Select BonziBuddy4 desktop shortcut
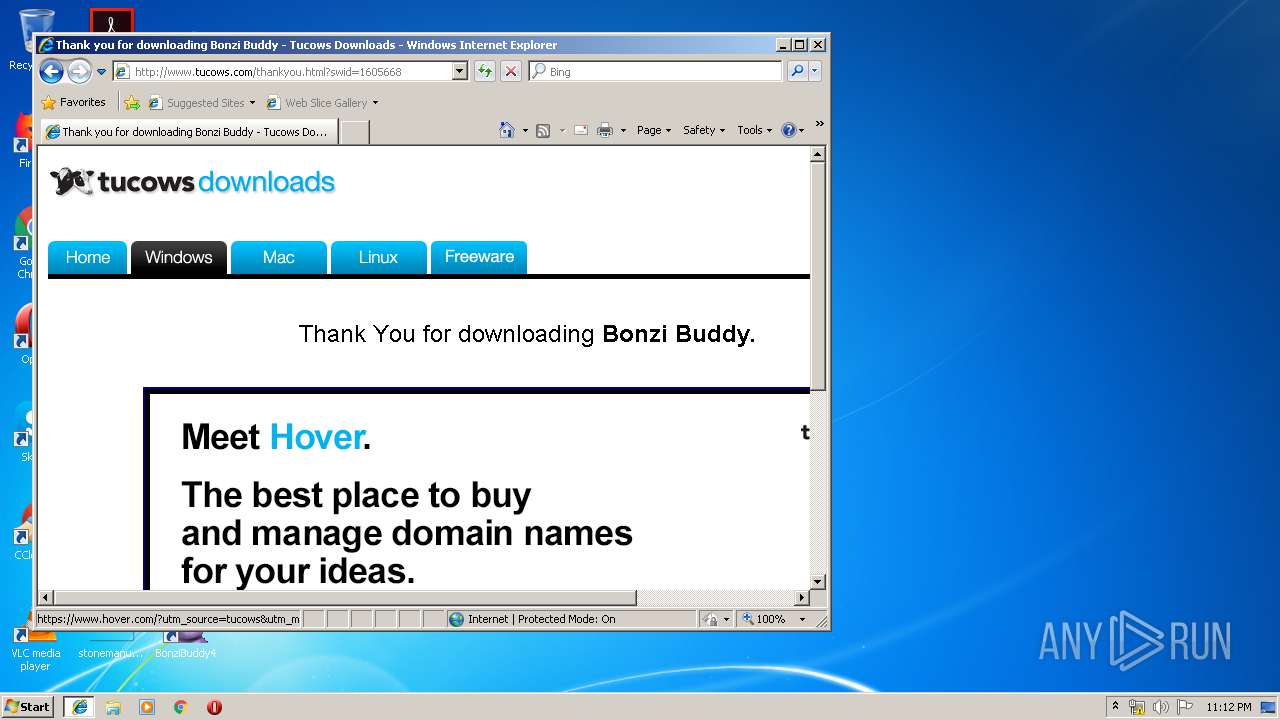 tap(185, 644)
